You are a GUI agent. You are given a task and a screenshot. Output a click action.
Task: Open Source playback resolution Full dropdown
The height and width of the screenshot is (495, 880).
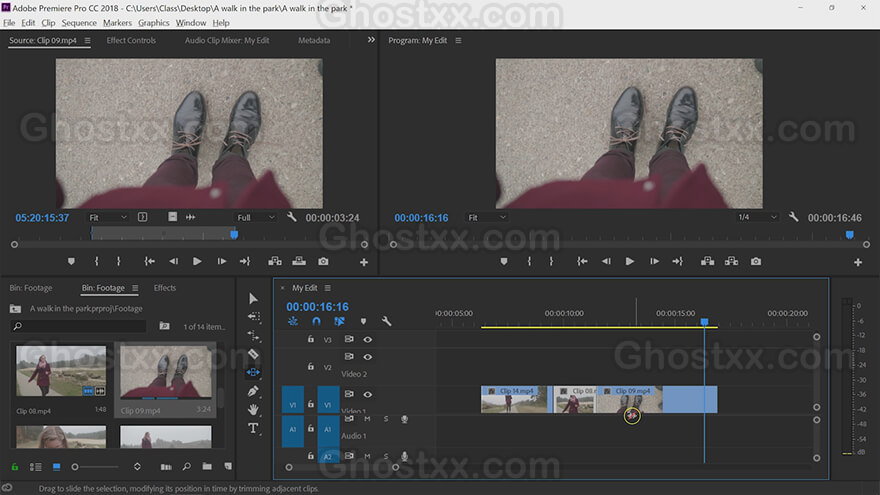[x=255, y=217]
